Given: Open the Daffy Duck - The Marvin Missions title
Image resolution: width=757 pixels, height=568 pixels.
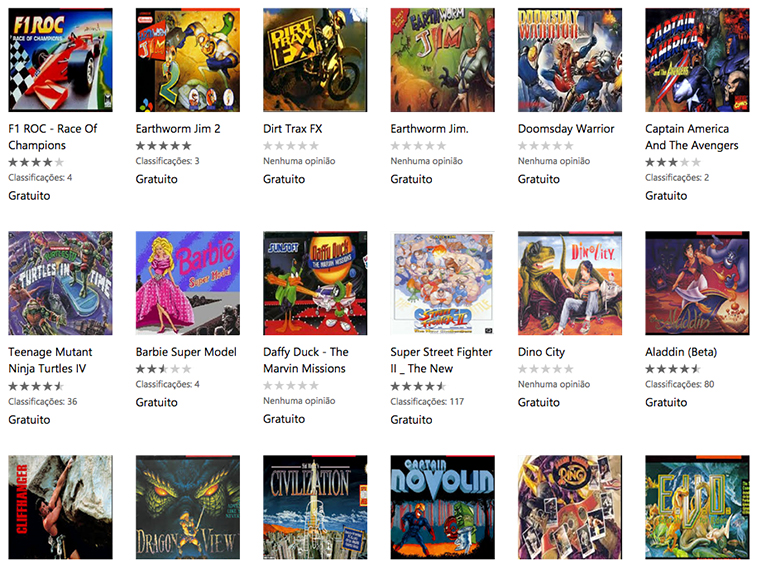Looking at the screenshot, I should click(306, 360).
